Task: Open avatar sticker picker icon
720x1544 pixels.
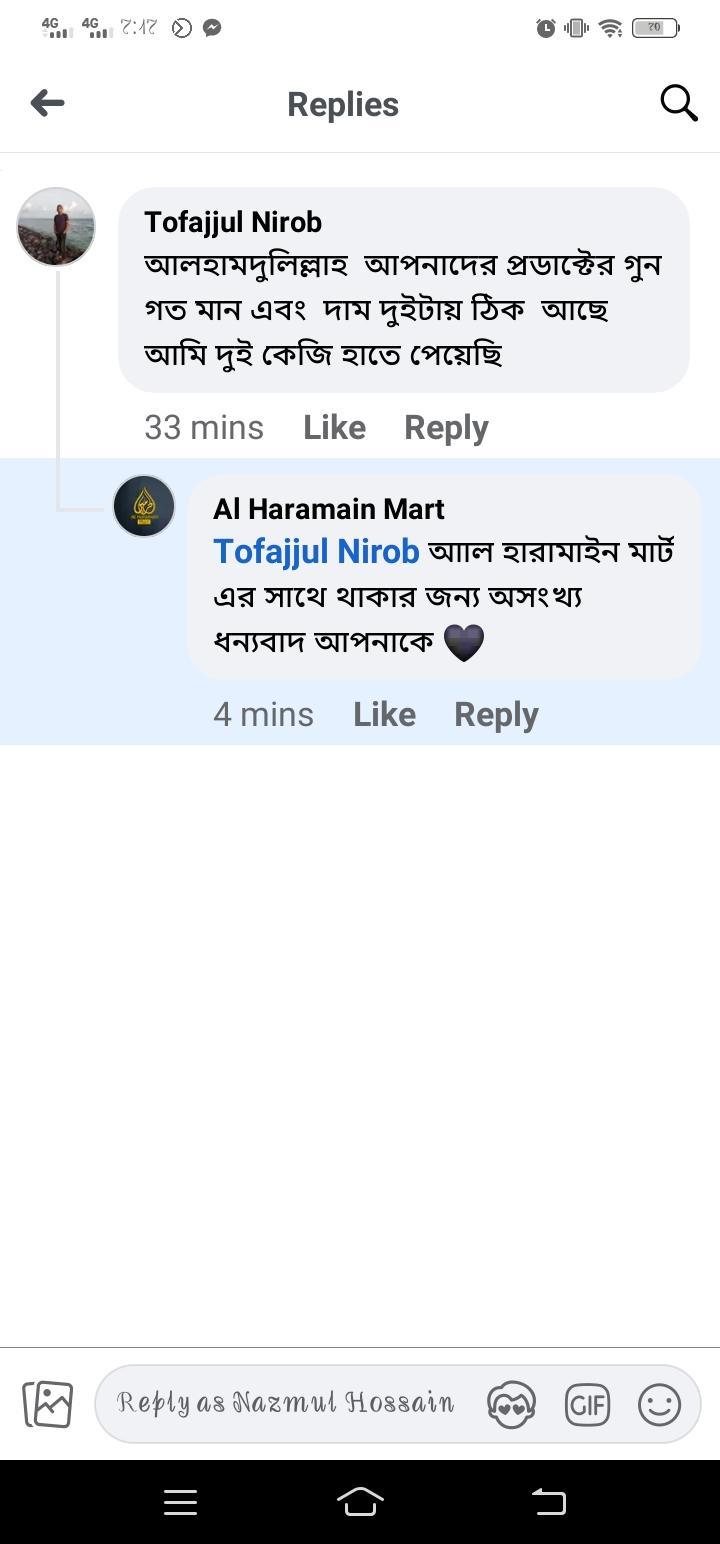Action: (511, 1404)
